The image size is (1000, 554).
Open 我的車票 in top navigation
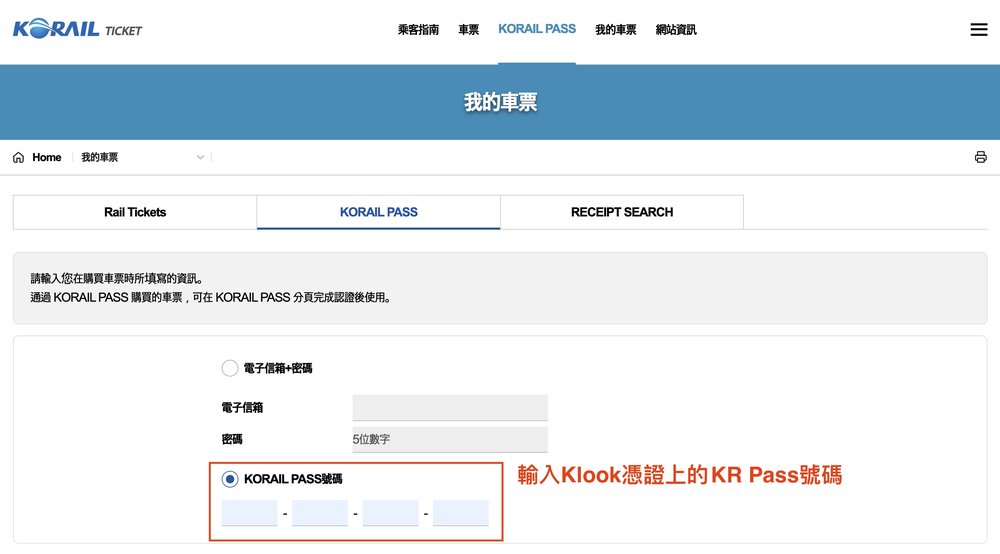coord(615,29)
